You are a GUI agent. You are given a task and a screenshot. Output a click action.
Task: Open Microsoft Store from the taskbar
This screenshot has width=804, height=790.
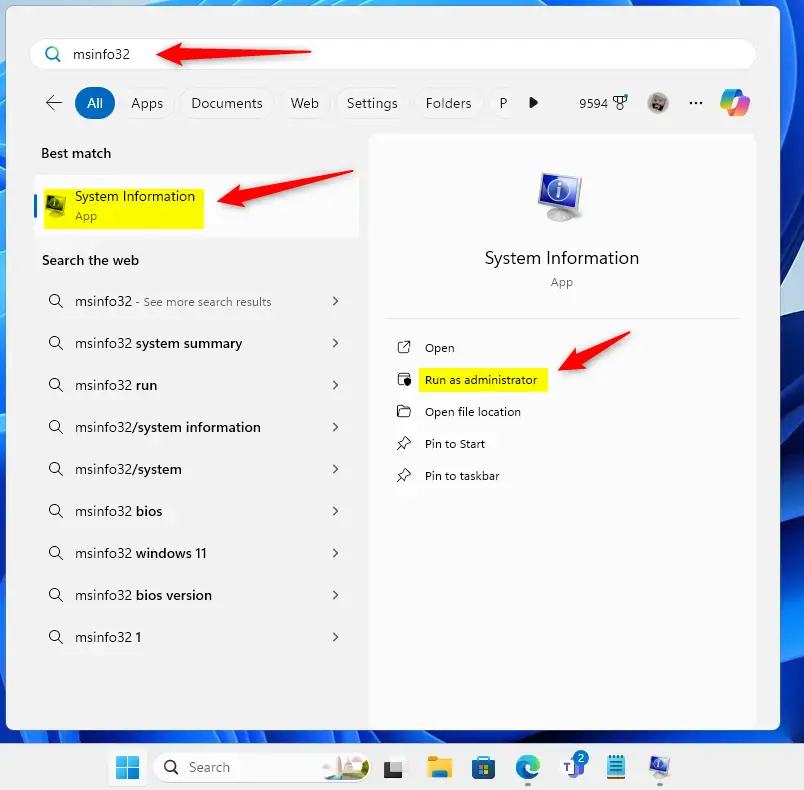point(483,767)
